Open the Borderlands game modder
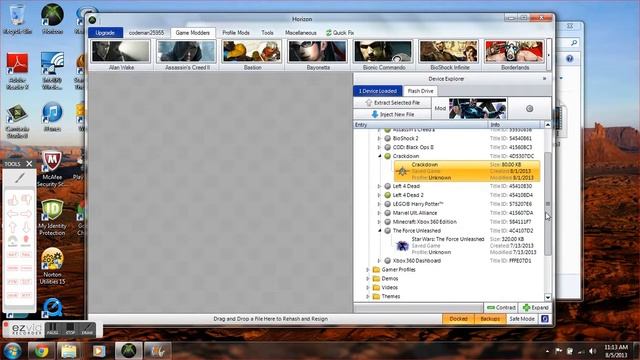The height and width of the screenshot is (360, 640). tap(514, 55)
